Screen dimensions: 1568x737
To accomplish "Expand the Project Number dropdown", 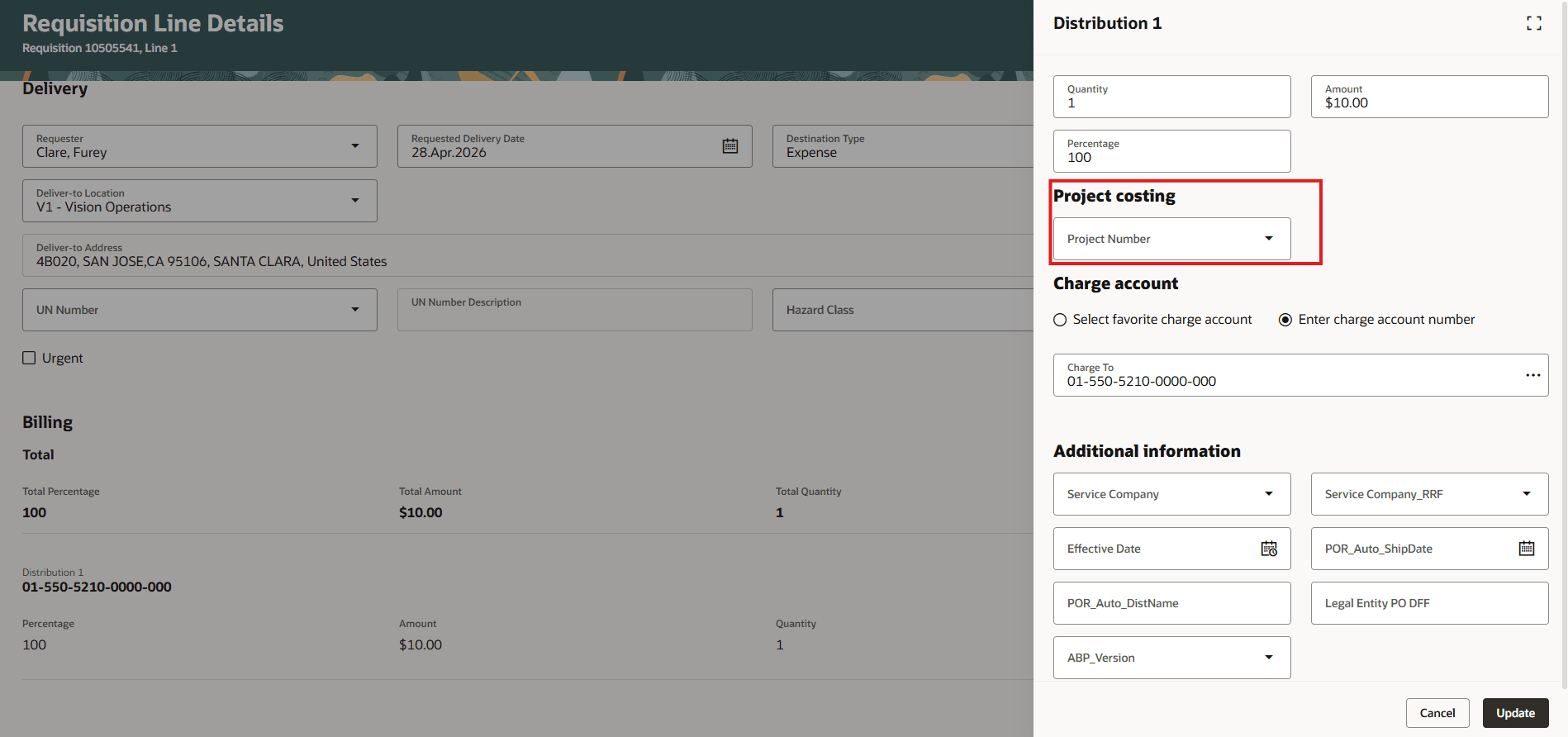I will [1269, 239].
